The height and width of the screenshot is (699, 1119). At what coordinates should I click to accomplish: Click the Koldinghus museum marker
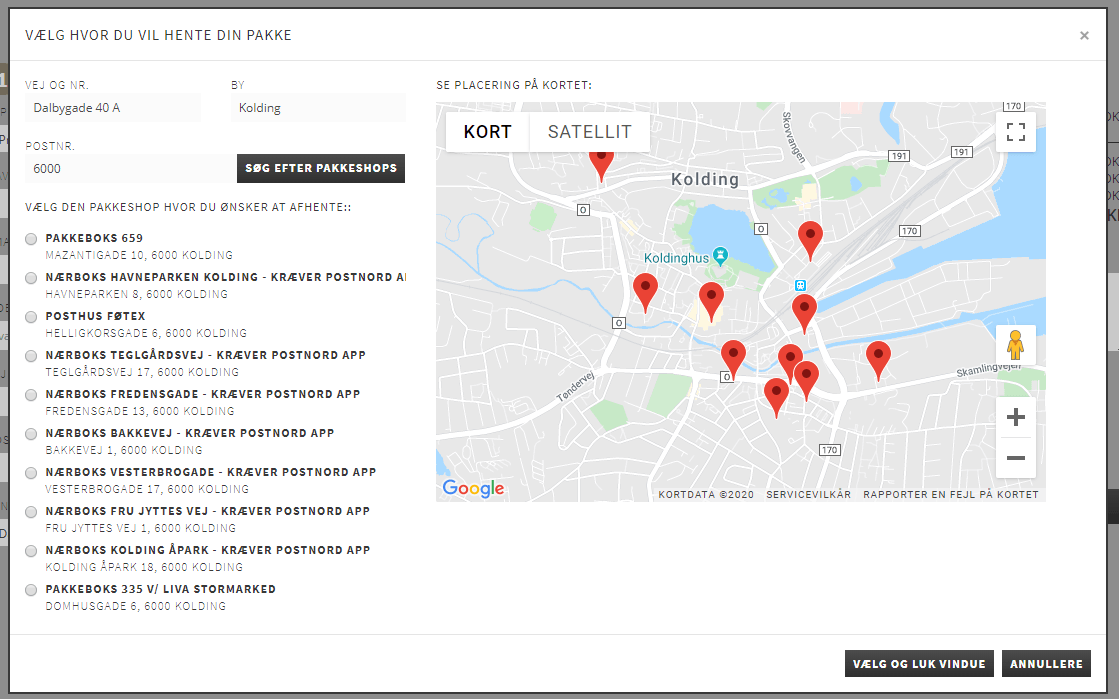[x=721, y=254]
